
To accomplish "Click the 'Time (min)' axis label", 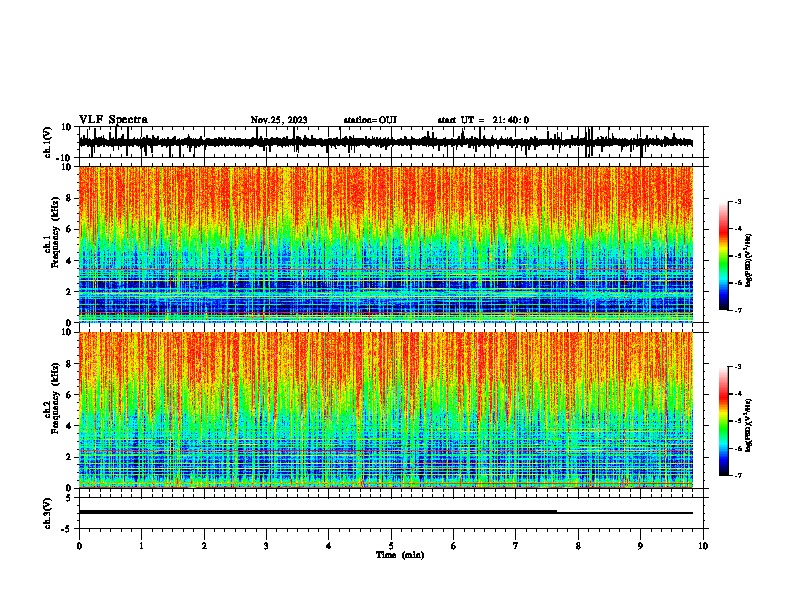I will (400, 555).
